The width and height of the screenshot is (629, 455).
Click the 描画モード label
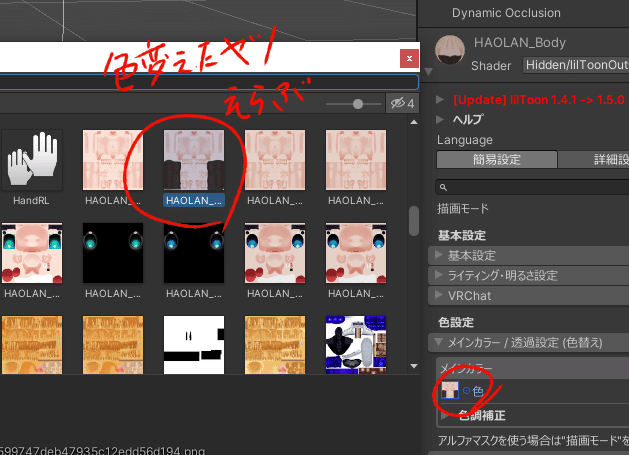point(463,209)
